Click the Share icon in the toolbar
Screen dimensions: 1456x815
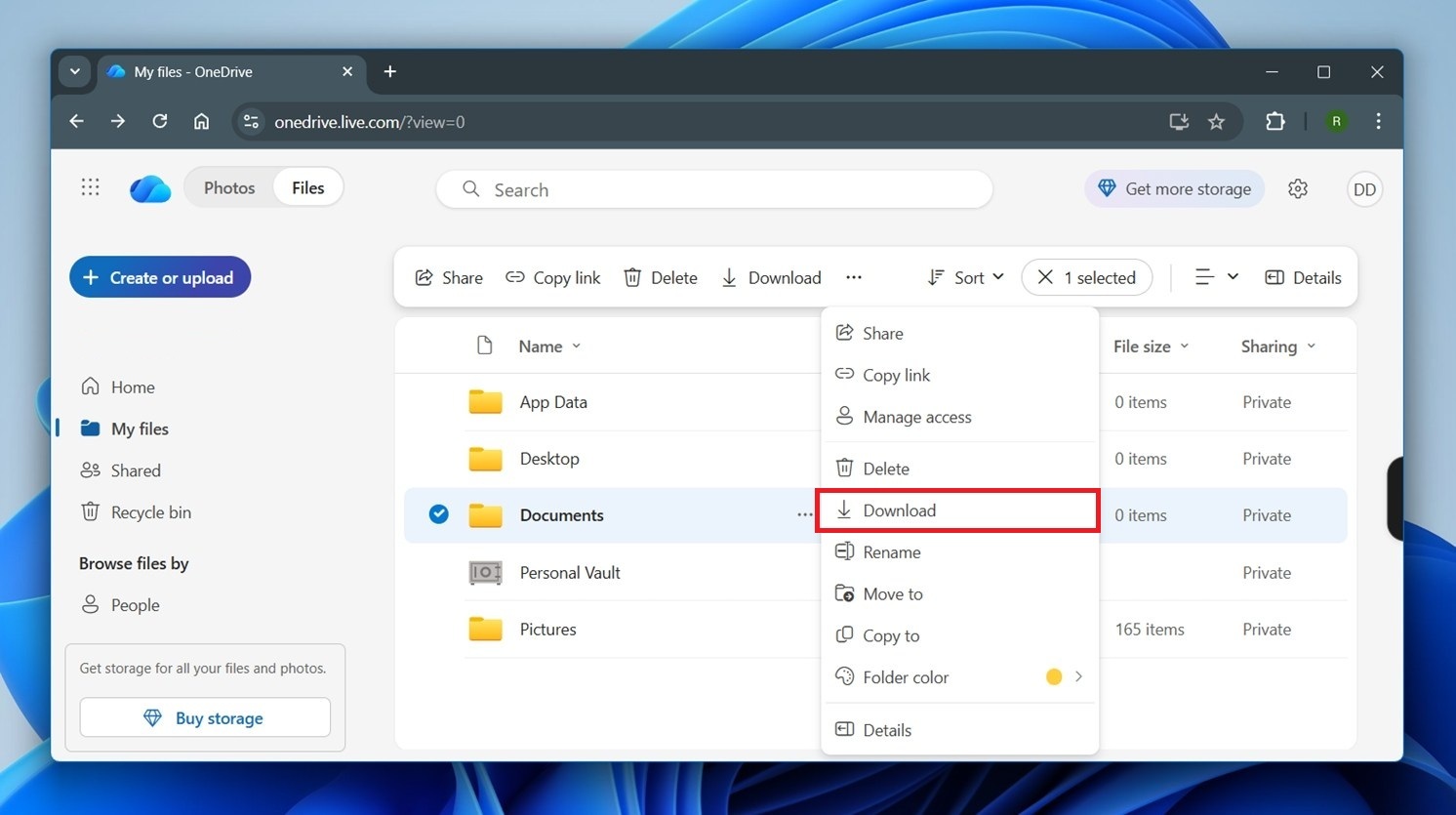pos(424,277)
